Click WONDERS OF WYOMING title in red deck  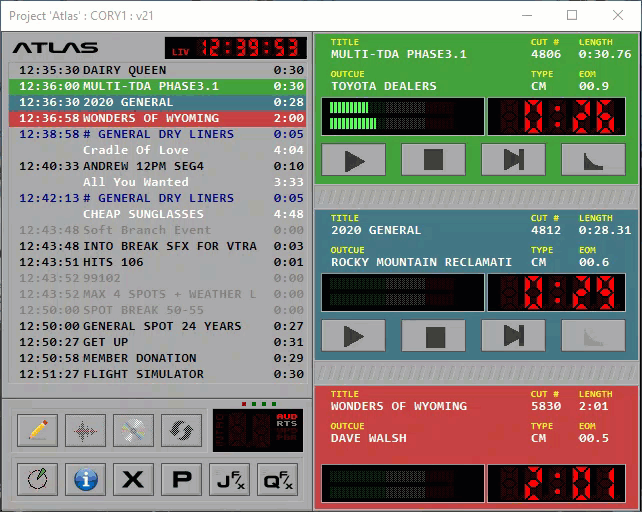(399, 406)
